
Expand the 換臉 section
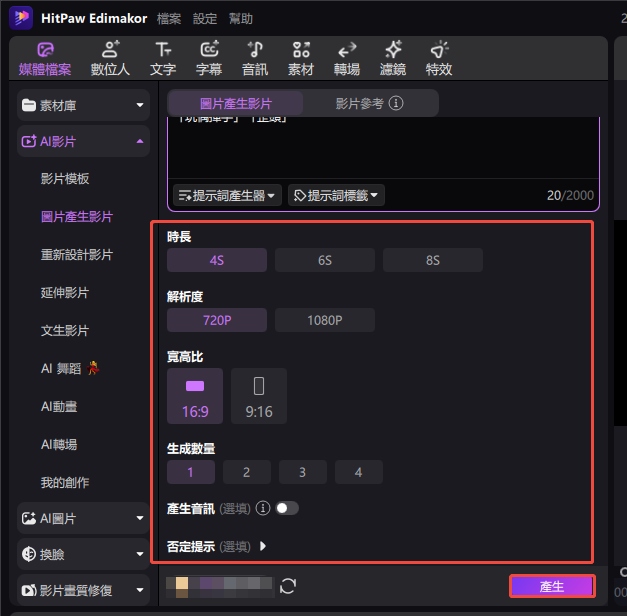(83, 554)
